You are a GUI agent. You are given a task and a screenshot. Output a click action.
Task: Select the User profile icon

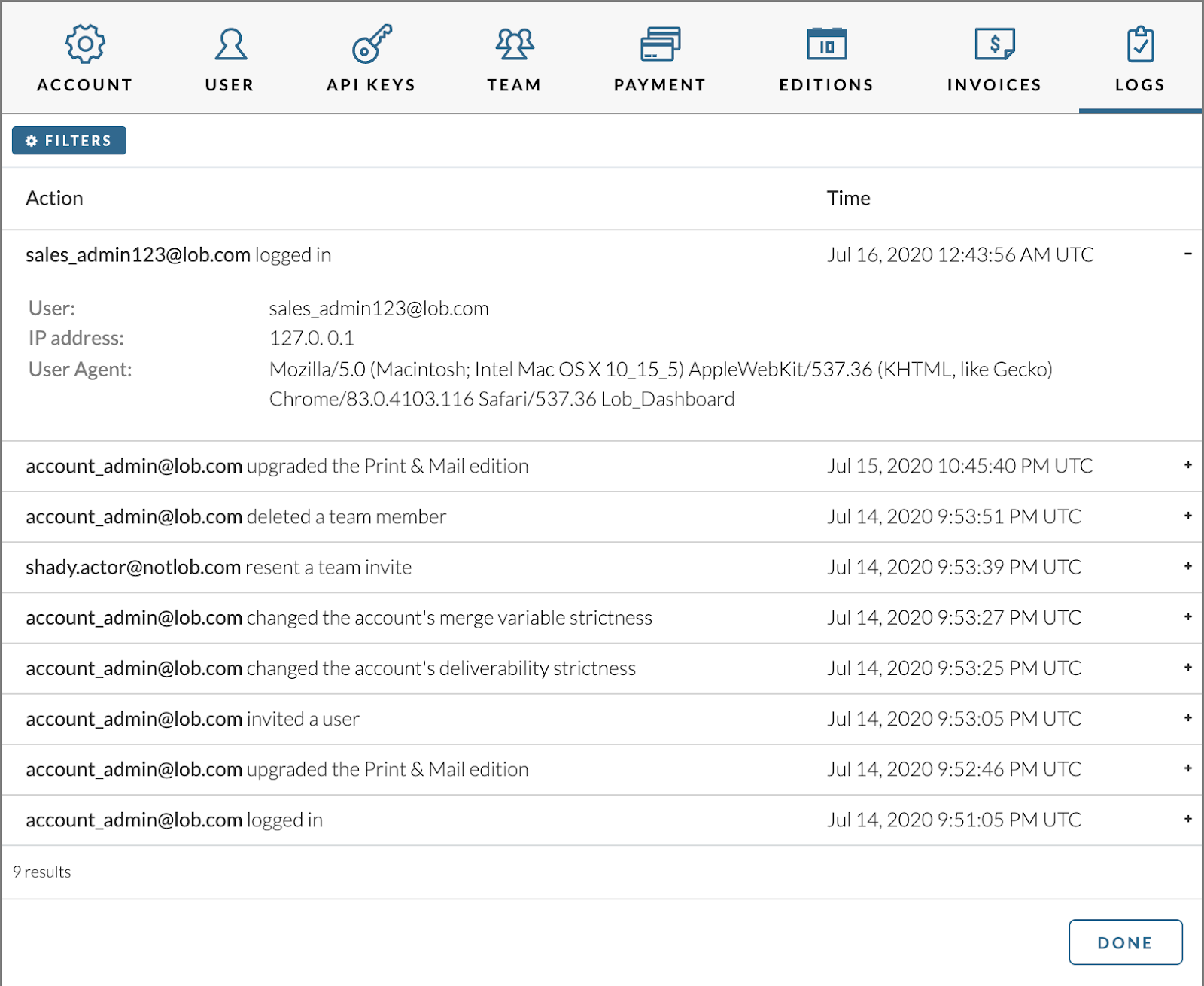pyautogui.click(x=229, y=43)
